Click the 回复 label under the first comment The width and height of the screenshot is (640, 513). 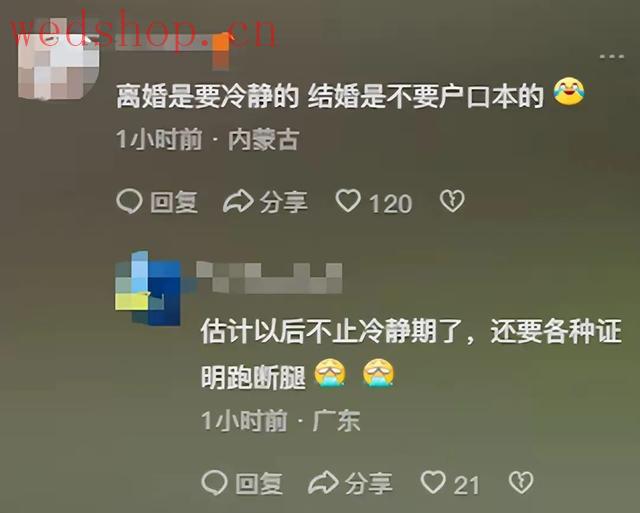[174, 202]
